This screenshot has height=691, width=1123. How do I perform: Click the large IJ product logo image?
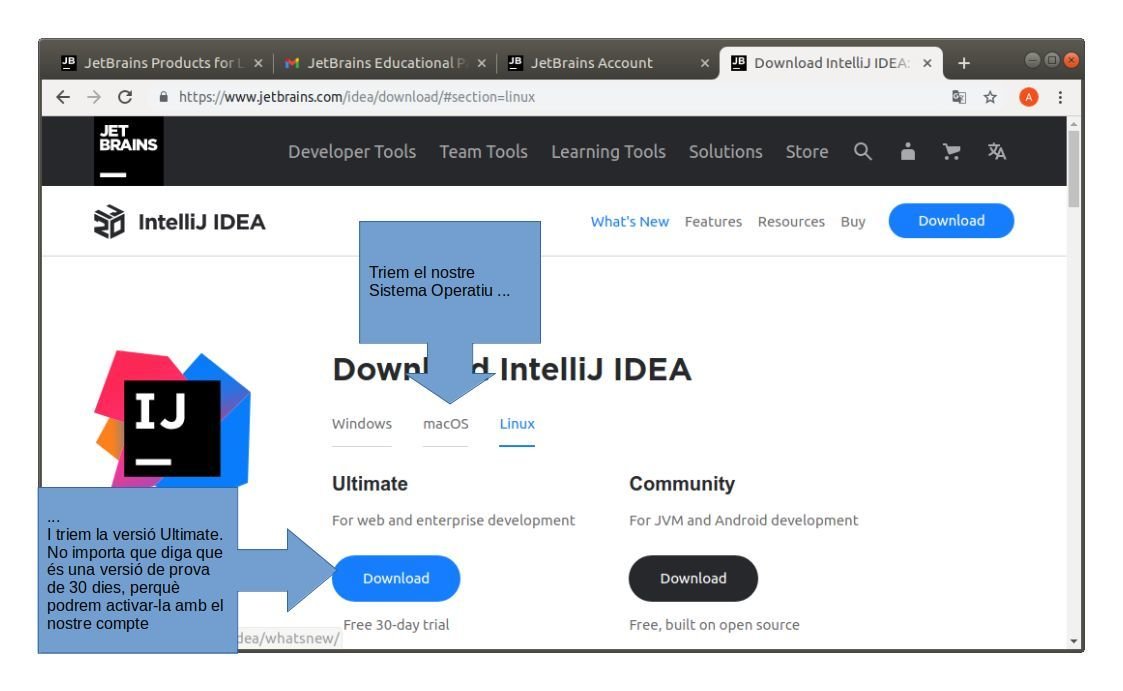click(x=173, y=421)
